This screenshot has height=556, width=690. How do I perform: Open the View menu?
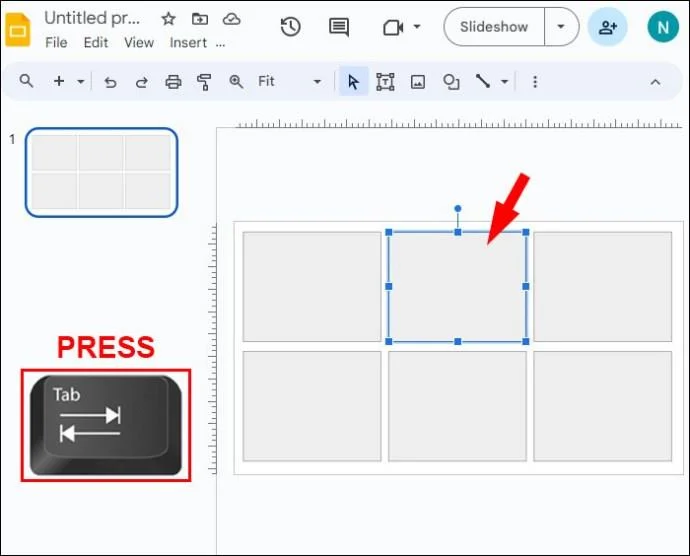tap(139, 43)
